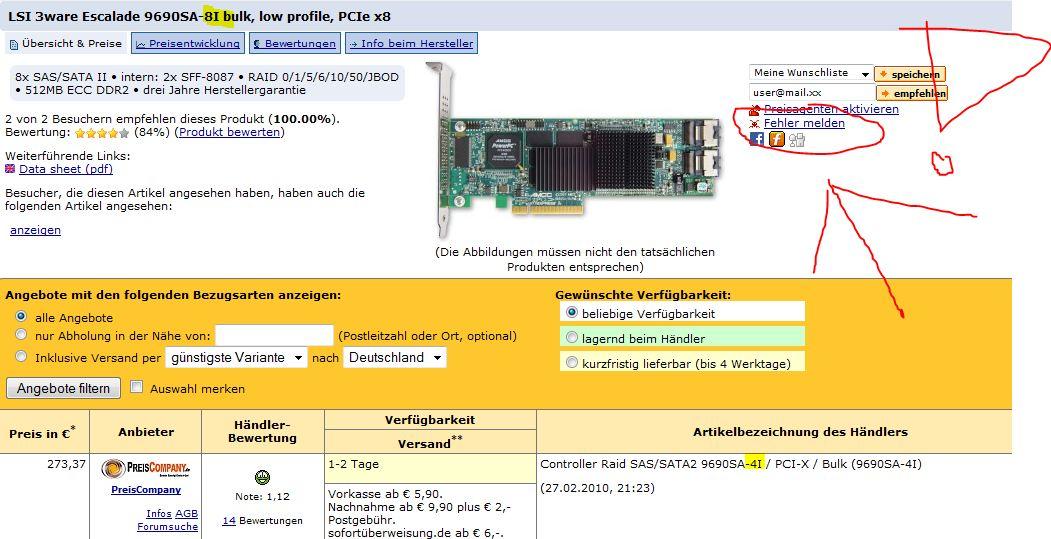This screenshot has height=539, width=1051.
Task: Click the Produkt bewerten link
Action: click(229, 132)
